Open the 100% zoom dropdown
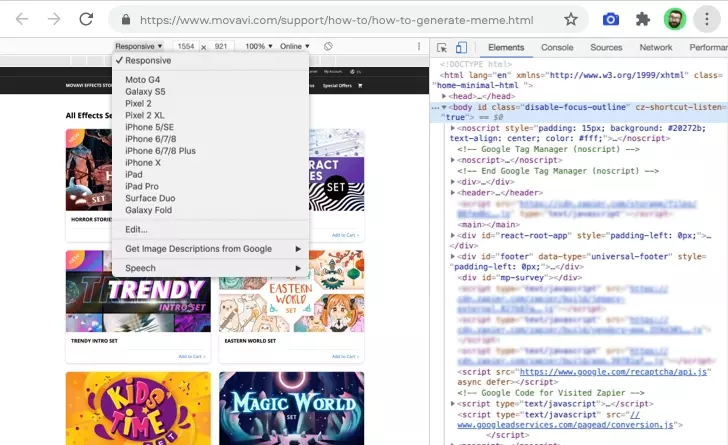This screenshot has height=445, width=728. pyautogui.click(x=259, y=46)
